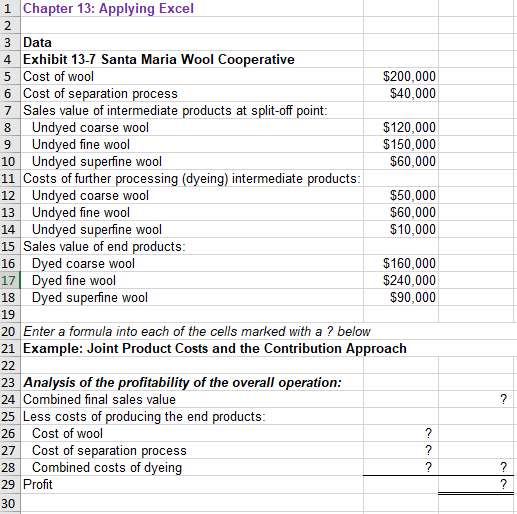Select row header 17
Viewport: 517px width, 514px height.
(x=10, y=280)
